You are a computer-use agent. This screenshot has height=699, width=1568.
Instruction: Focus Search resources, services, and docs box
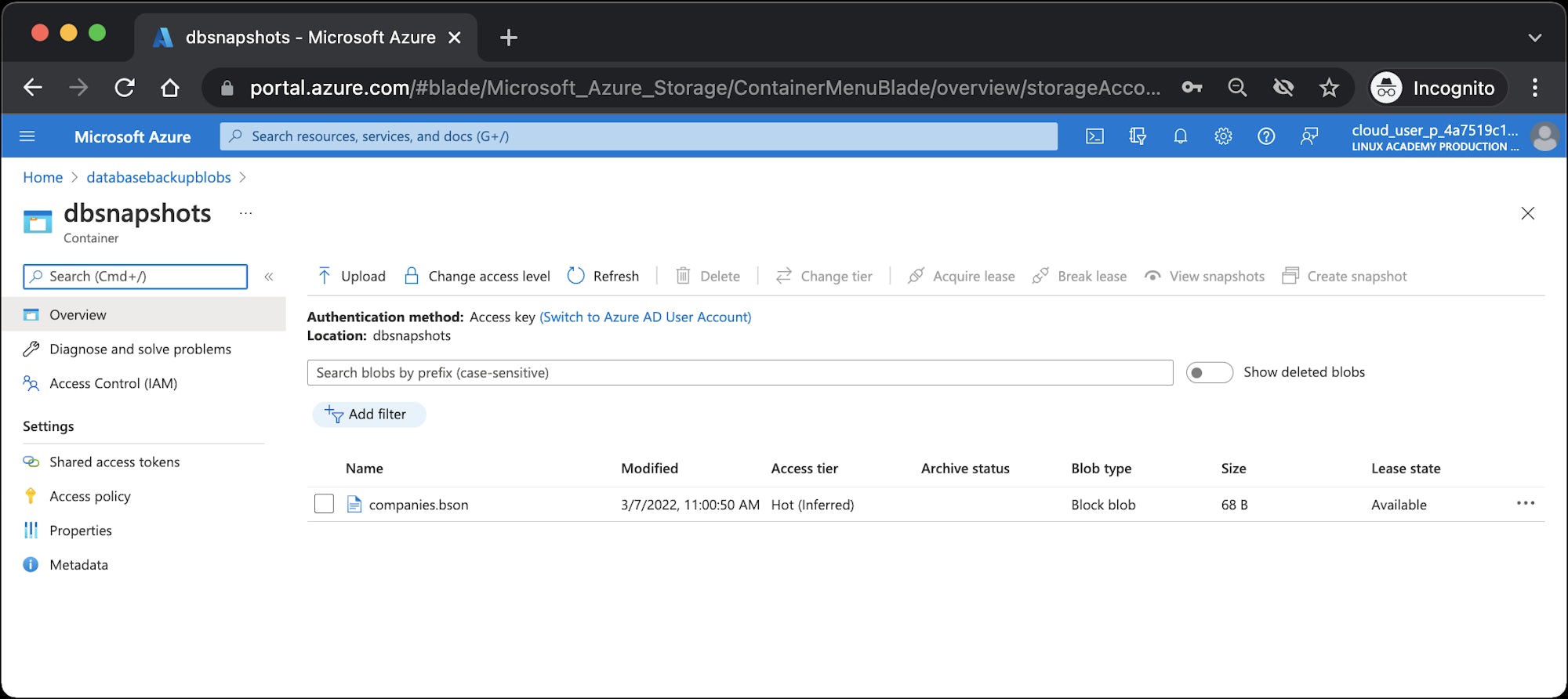point(638,136)
